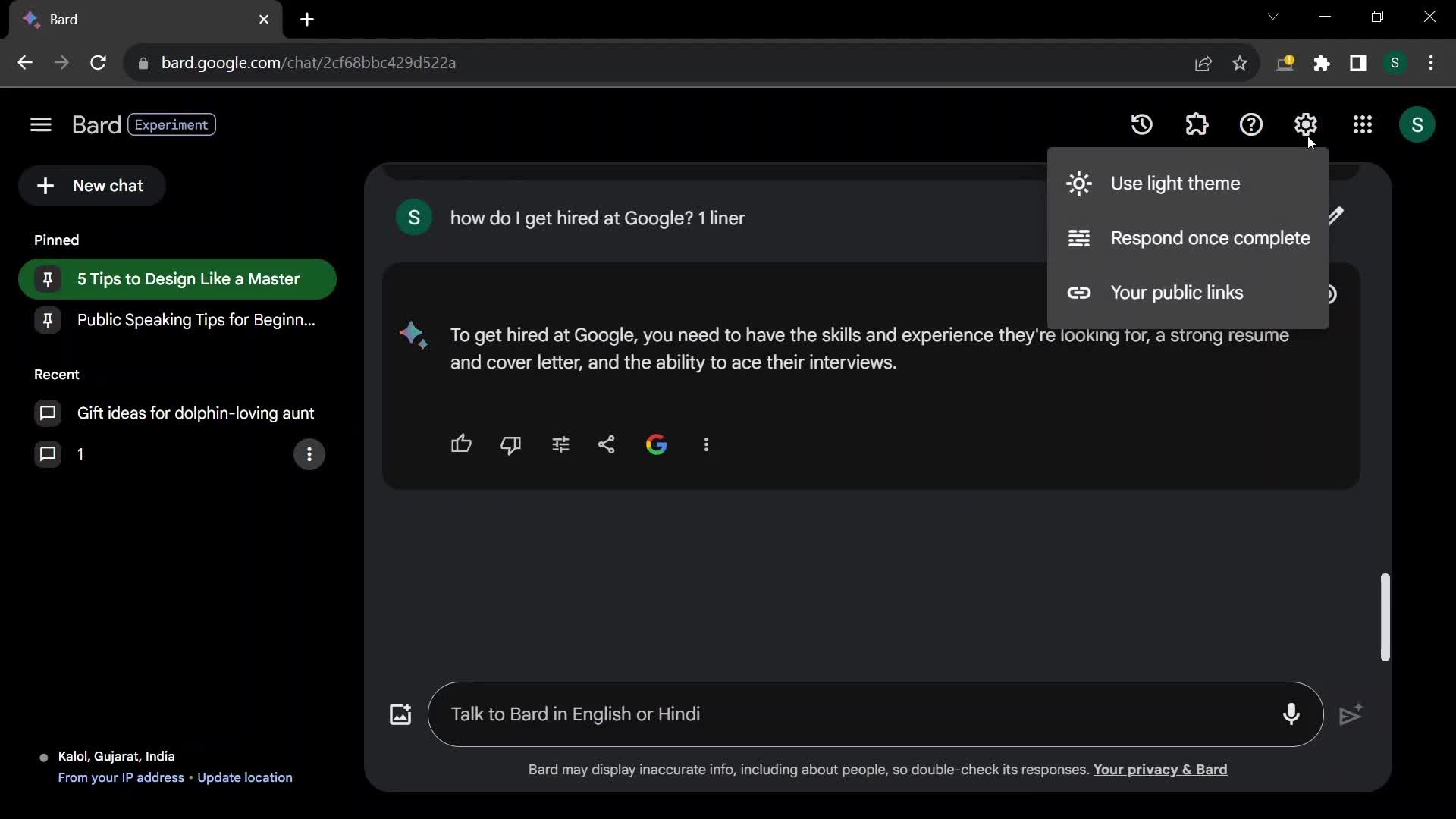This screenshot has width=1456, height=819.
Task: Open the Bard activity history icon
Action: point(1142,124)
